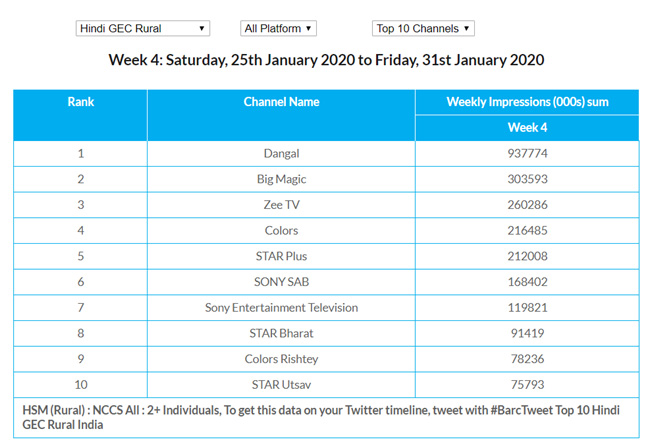Click the Week 4 date range heading
Screen dimensions: 653x445
(326, 60)
